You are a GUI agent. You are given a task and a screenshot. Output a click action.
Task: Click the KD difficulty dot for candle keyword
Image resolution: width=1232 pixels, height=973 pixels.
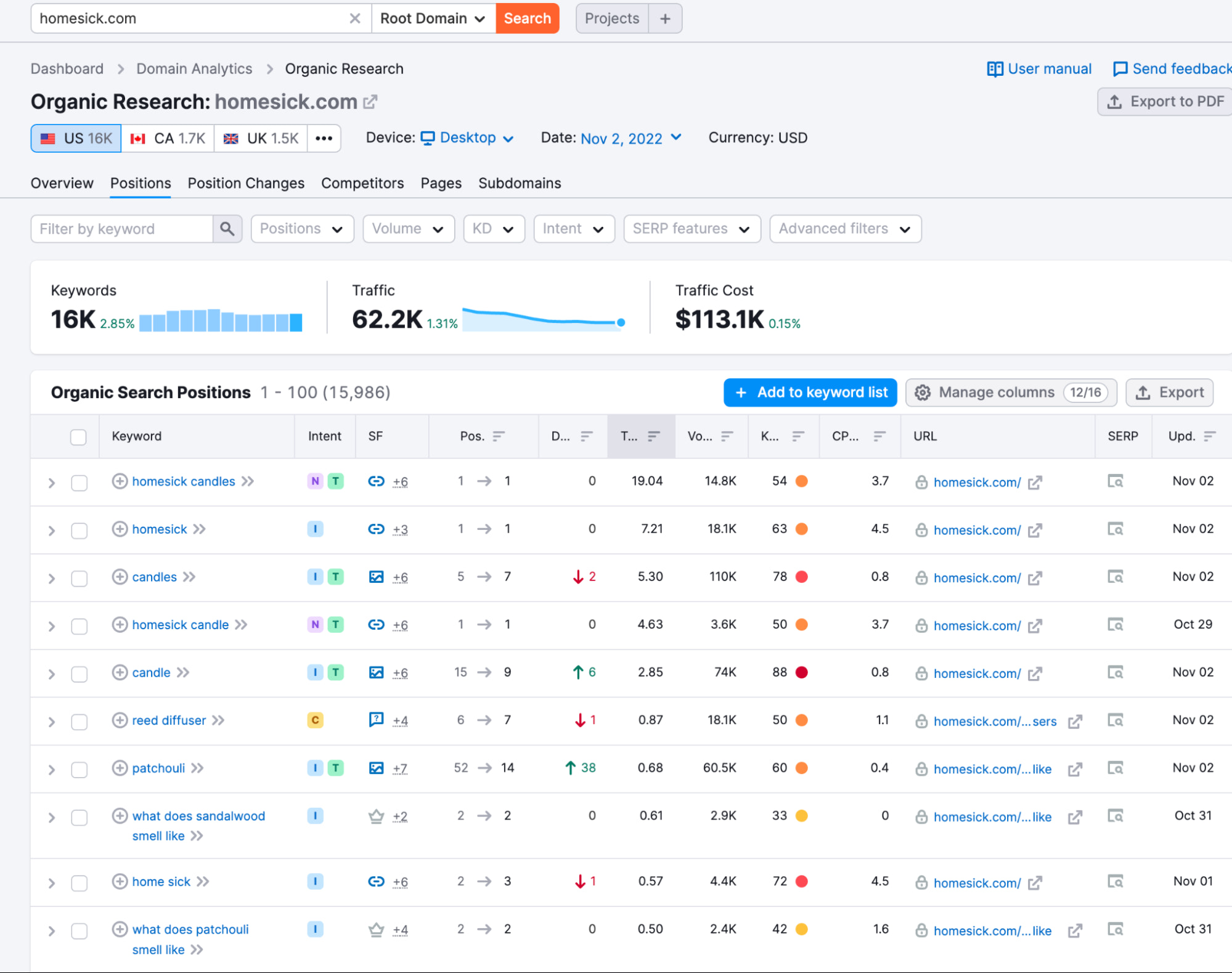coord(801,673)
